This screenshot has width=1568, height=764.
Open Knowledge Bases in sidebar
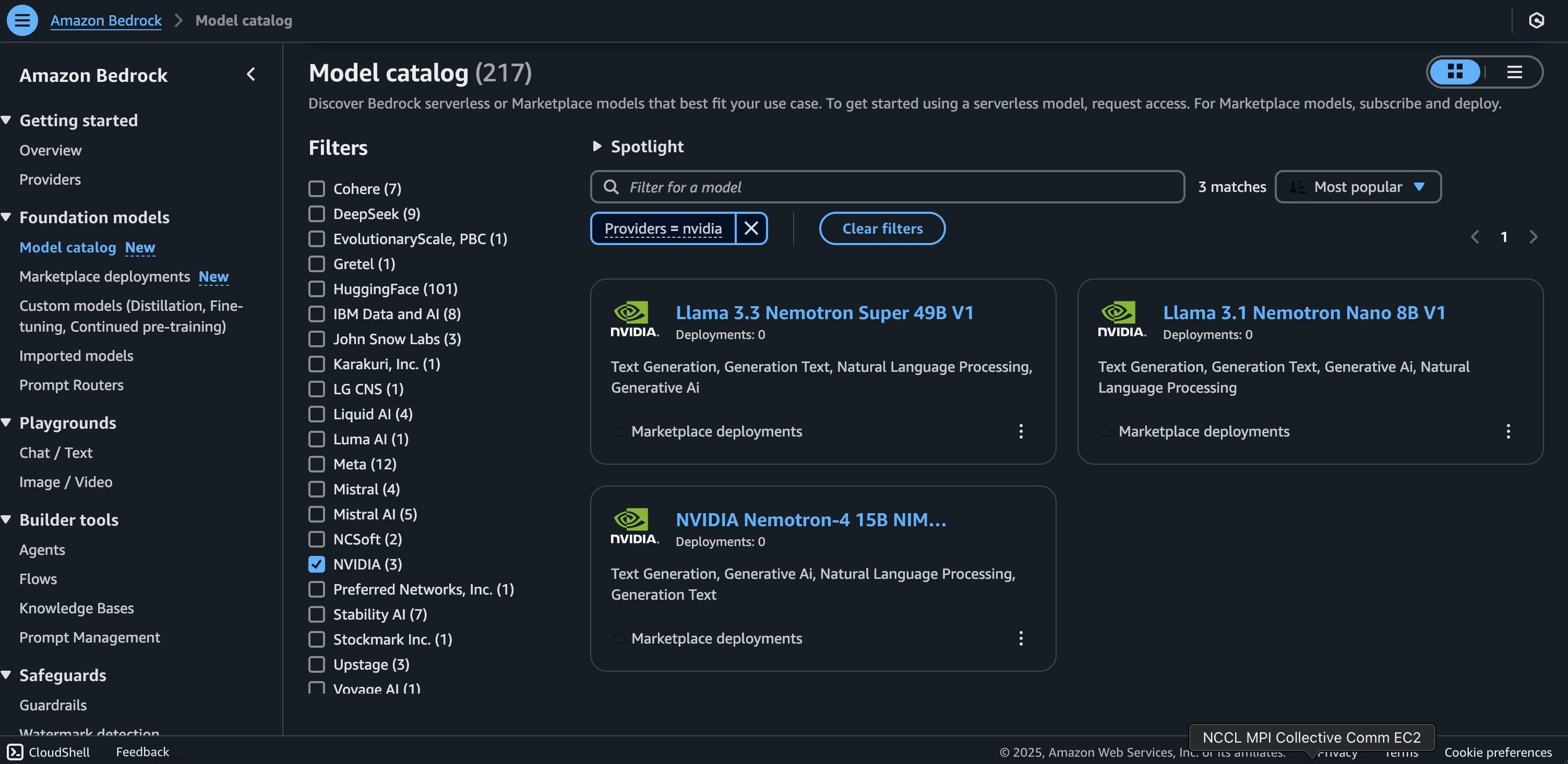(x=77, y=608)
